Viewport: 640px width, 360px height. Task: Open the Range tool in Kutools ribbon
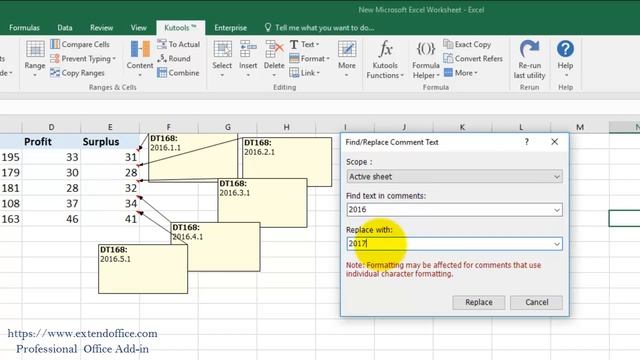(x=35, y=59)
